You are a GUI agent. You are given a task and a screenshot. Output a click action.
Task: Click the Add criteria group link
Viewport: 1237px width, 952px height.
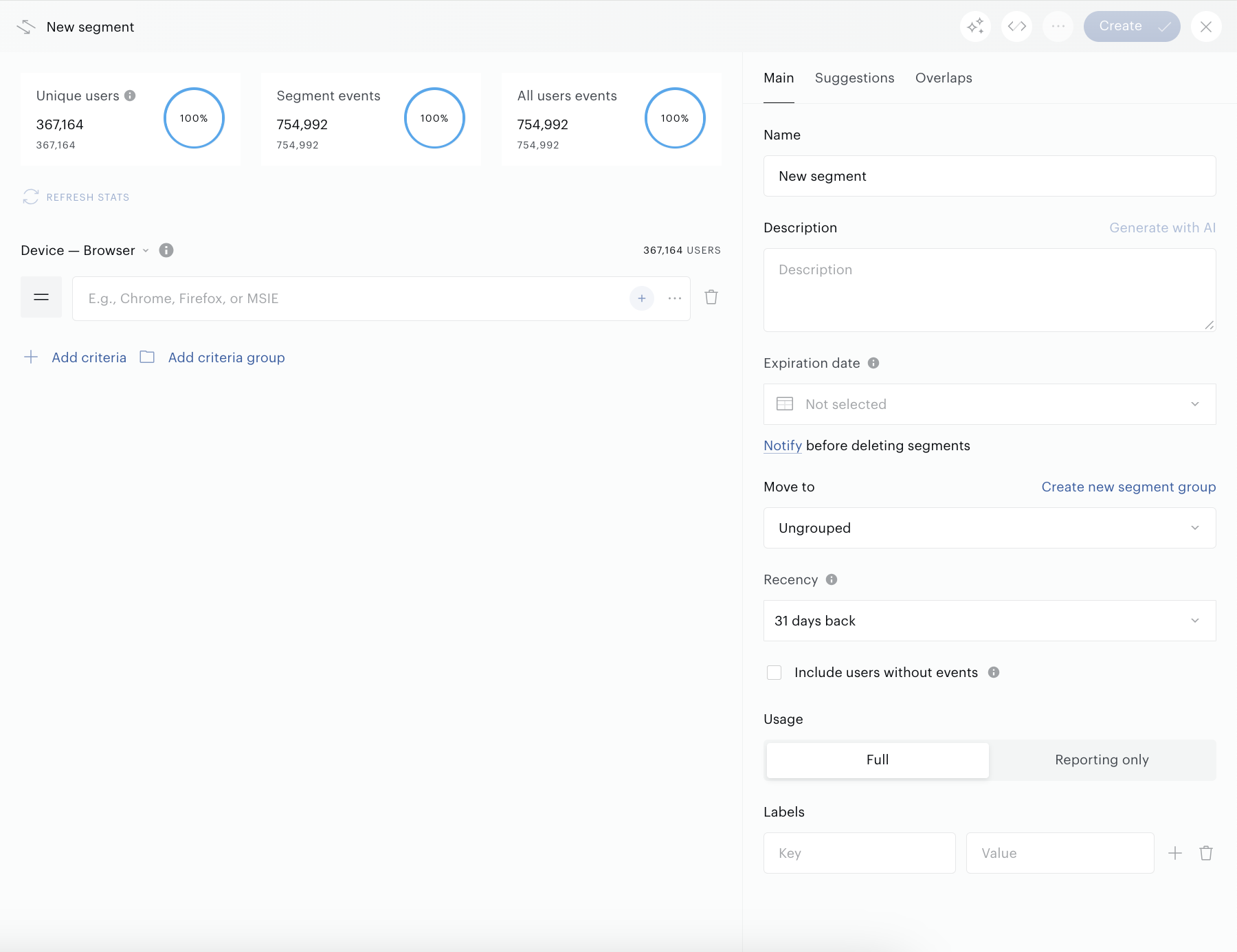coord(226,357)
